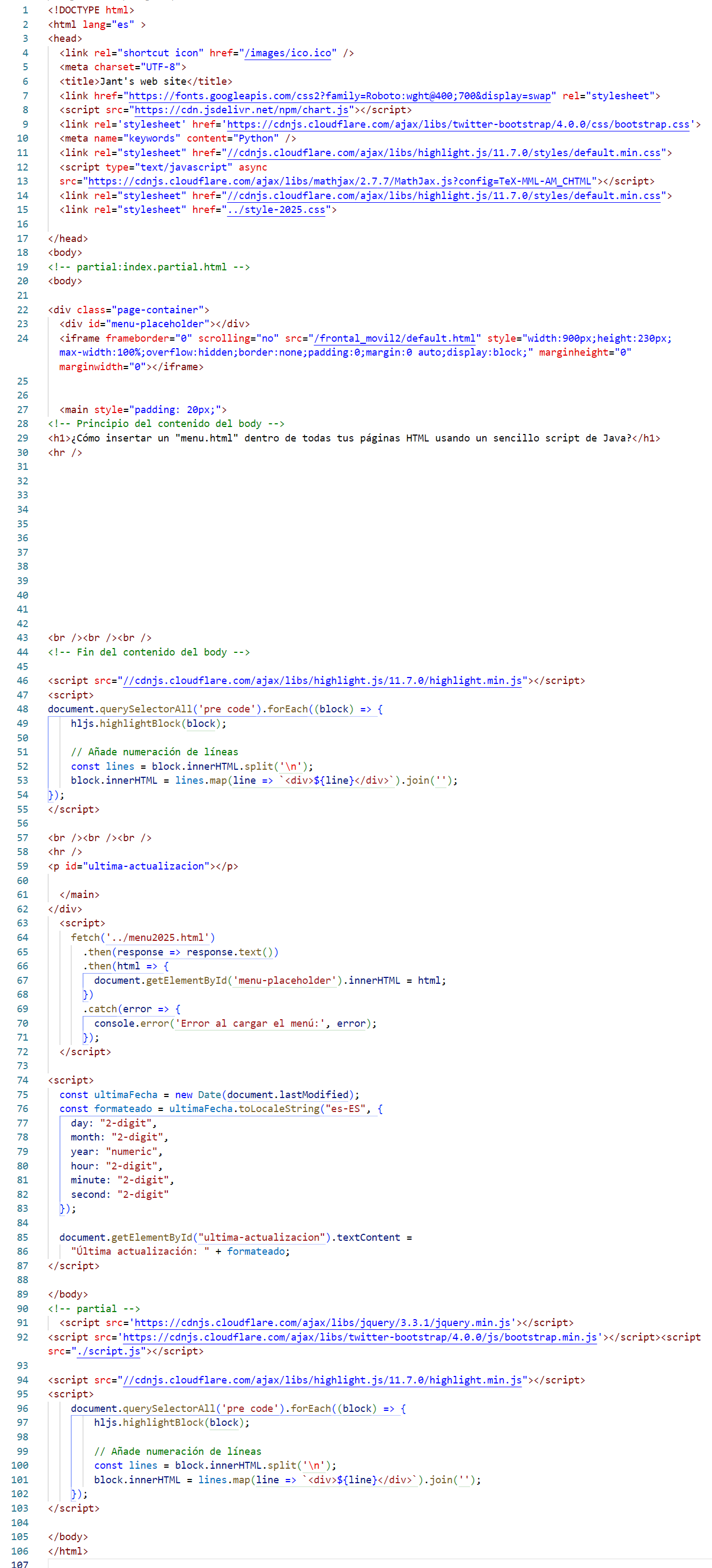
Task: Click the "ultima-actualizacion" id on line 59
Action: (146, 866)
